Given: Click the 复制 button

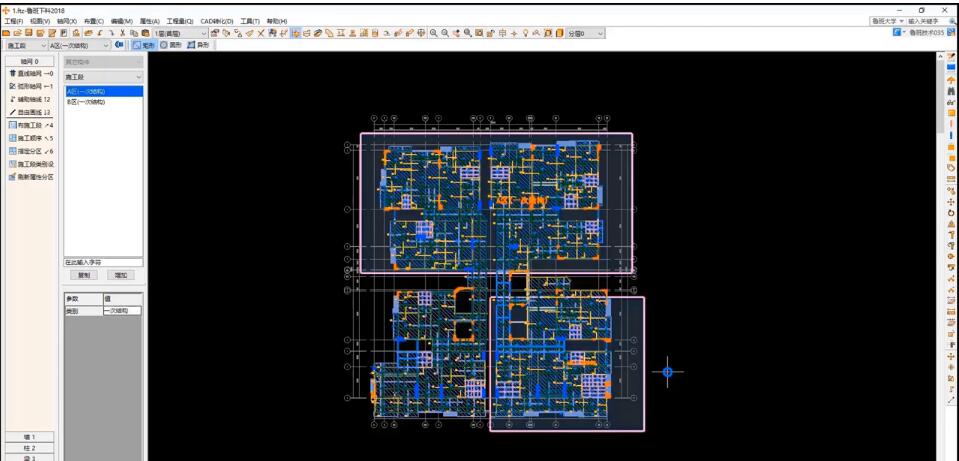Looking at the screenshot, I should [x=84, y=275].
